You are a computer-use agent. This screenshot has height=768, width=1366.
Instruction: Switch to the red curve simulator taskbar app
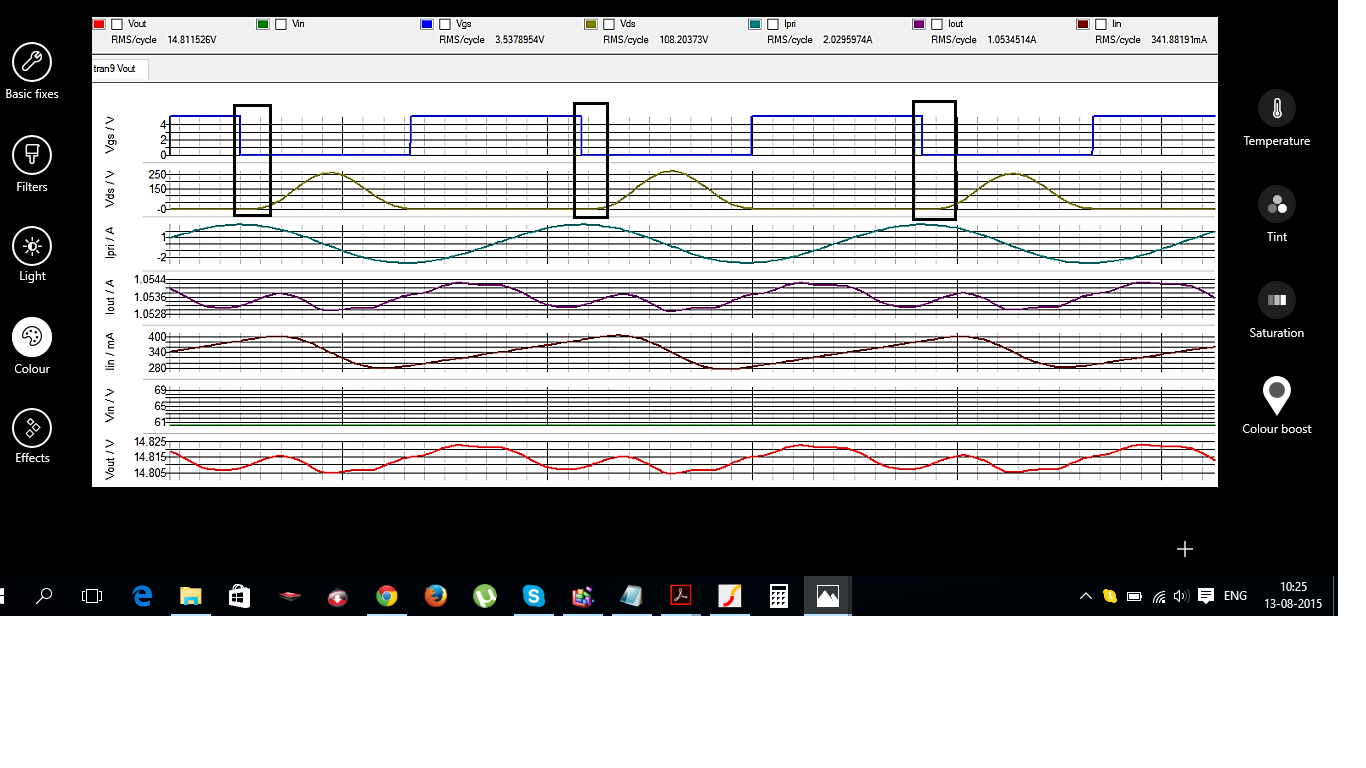tap(730, 596)
